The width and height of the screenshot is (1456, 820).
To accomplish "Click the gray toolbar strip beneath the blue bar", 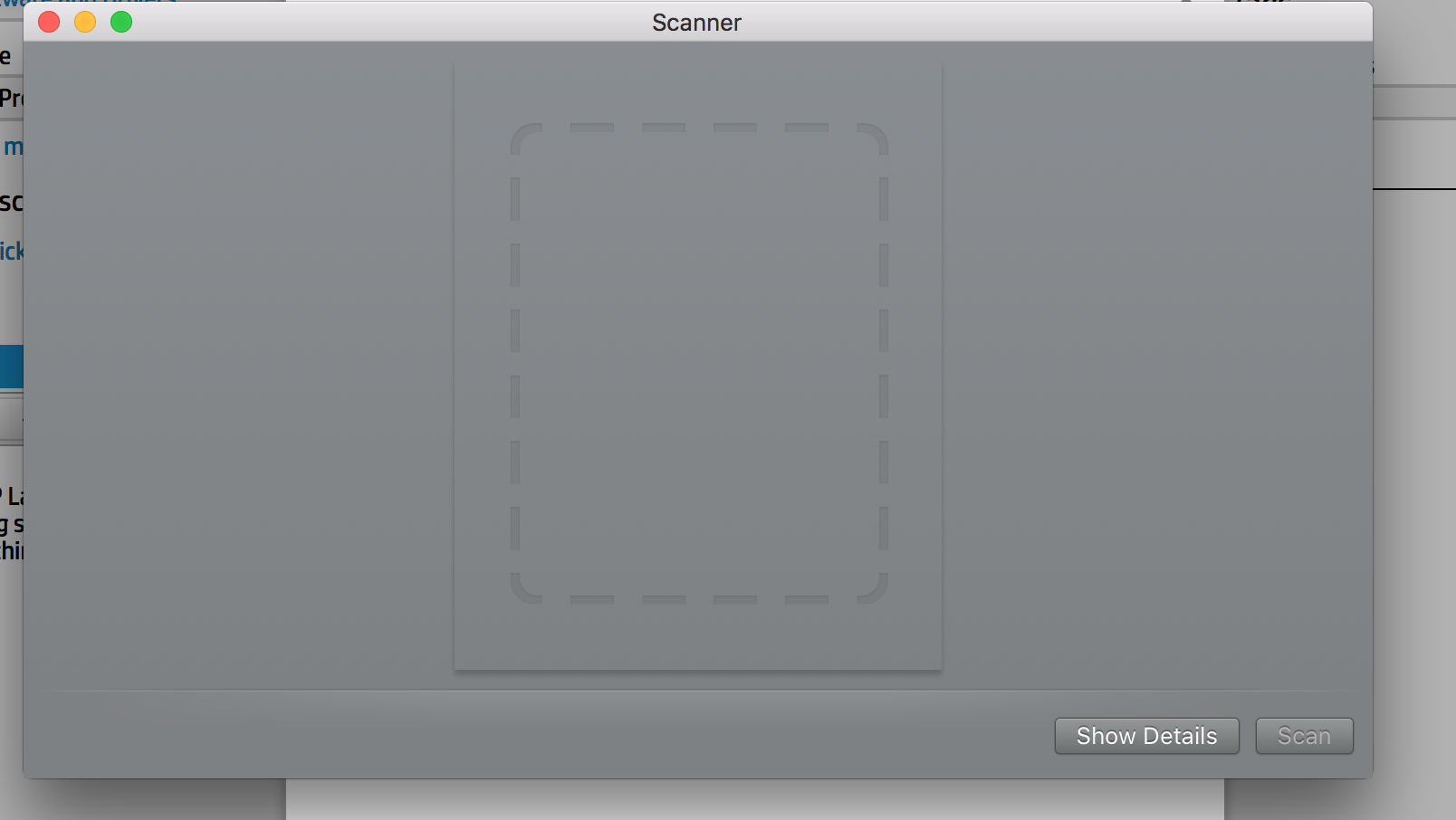I will point(11,419).
